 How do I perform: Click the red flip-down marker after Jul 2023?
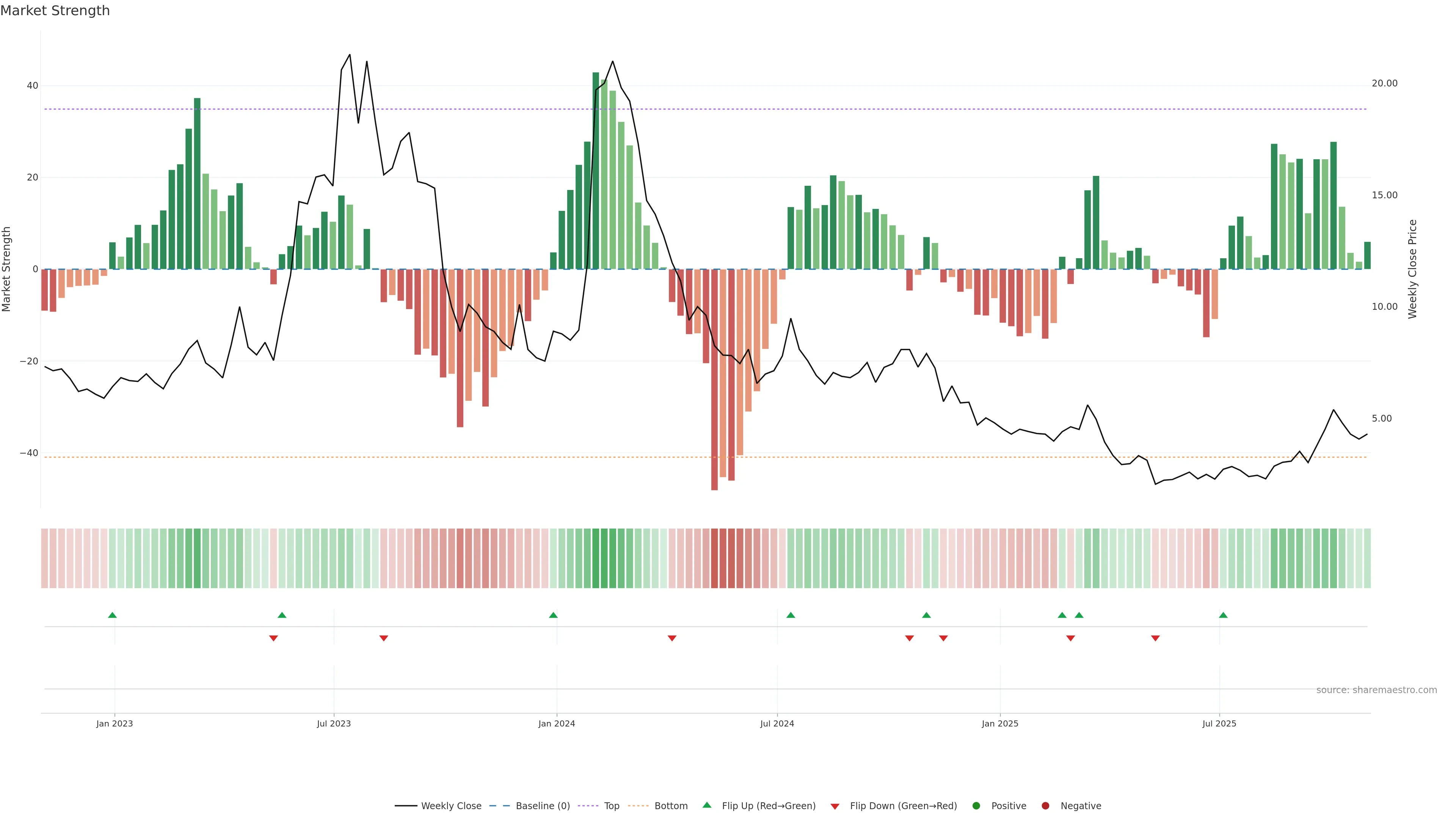point(384,638)
